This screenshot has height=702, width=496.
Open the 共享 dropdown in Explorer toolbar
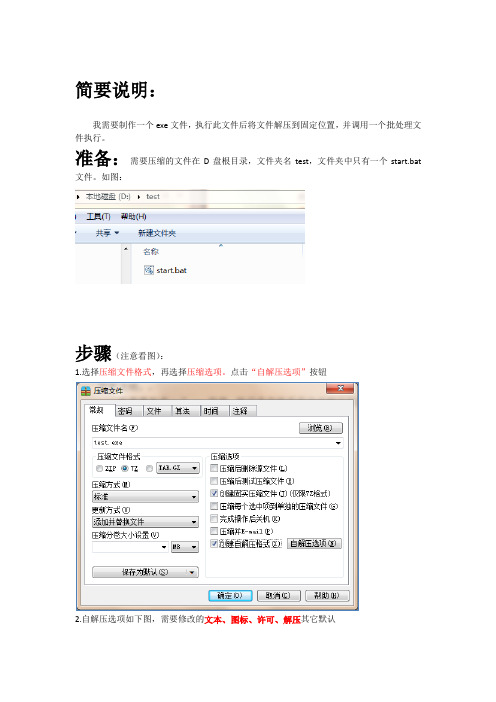click(107, 233)
